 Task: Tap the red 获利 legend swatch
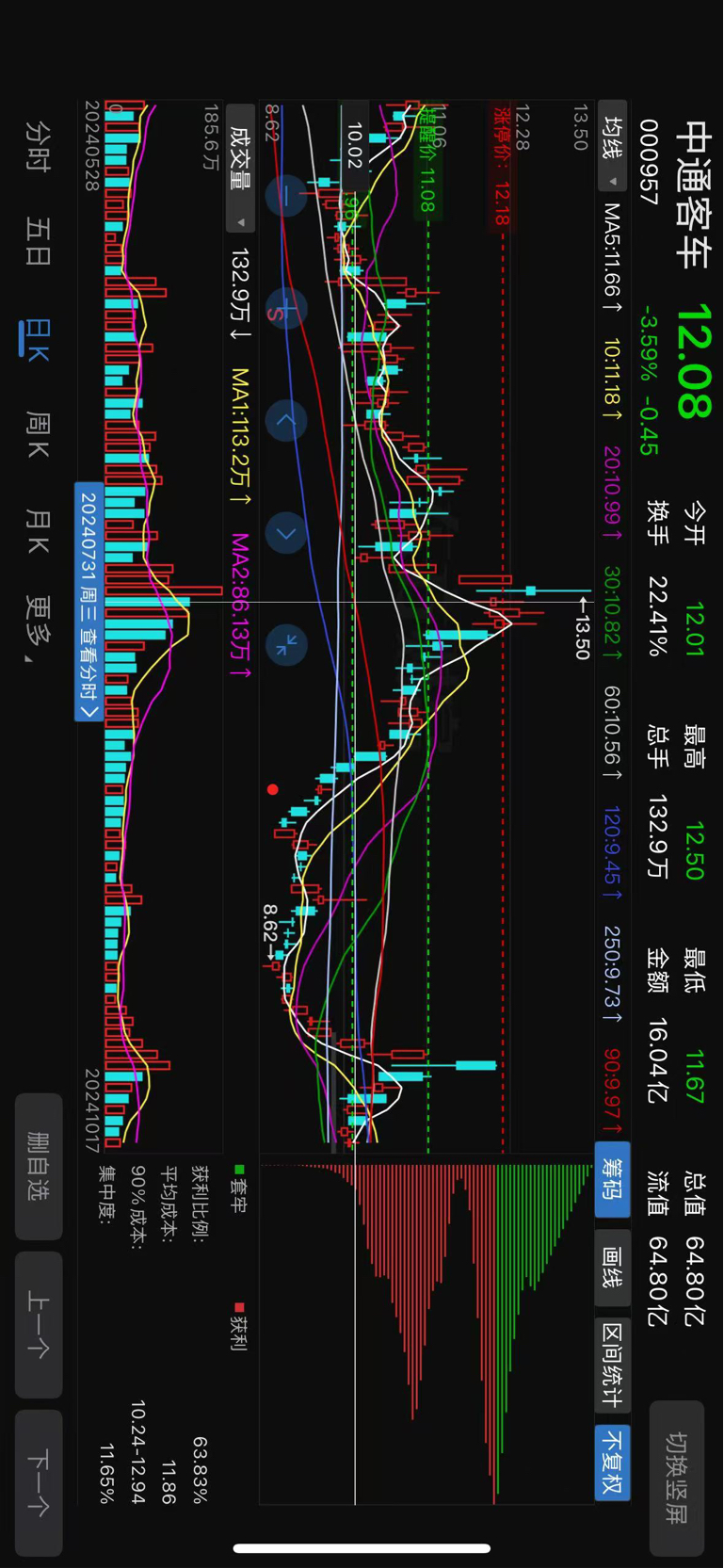coord(239,1307)
